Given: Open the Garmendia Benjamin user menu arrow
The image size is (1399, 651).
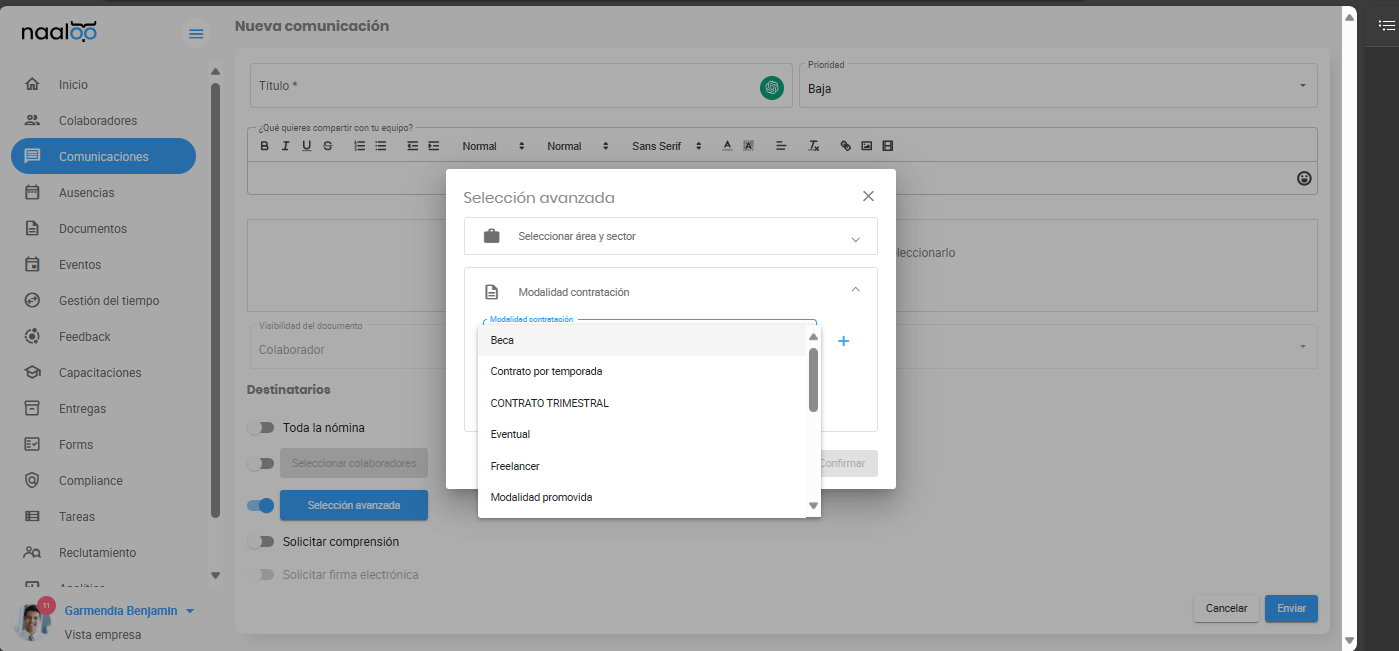Looking at the screenshot, I should 190,611.
